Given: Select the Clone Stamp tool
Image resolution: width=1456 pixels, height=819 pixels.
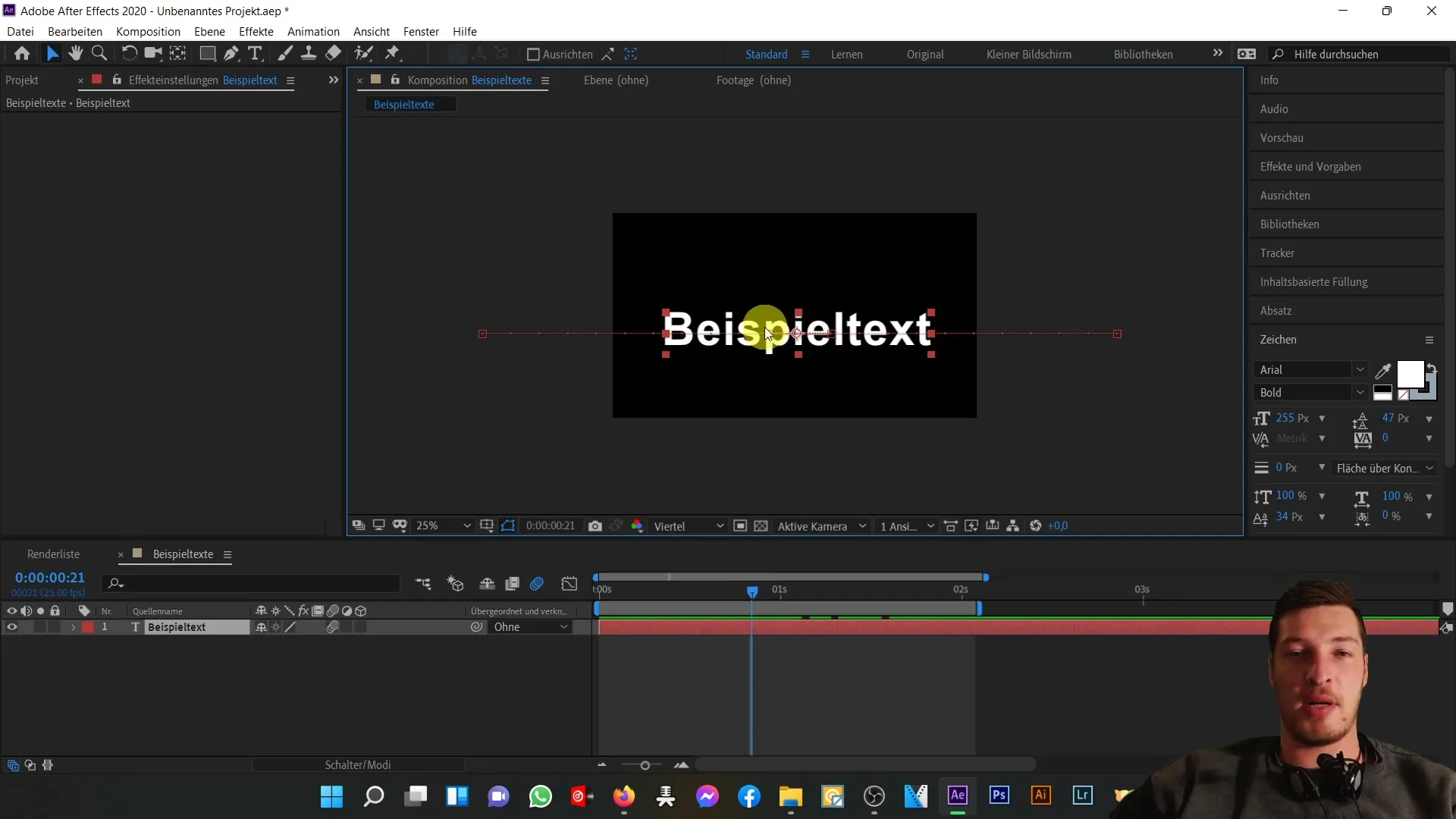Looking at the screenshot, I should [309, 54].
